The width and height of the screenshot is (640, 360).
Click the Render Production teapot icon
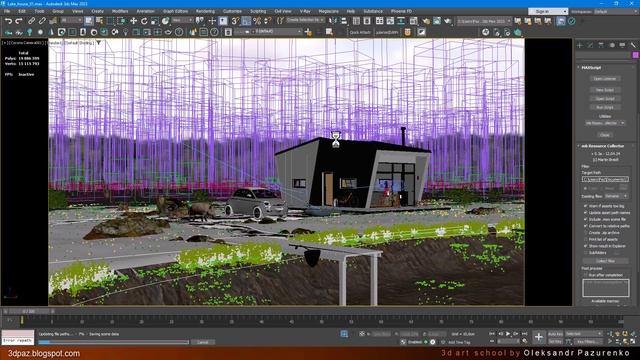(448, 21)
